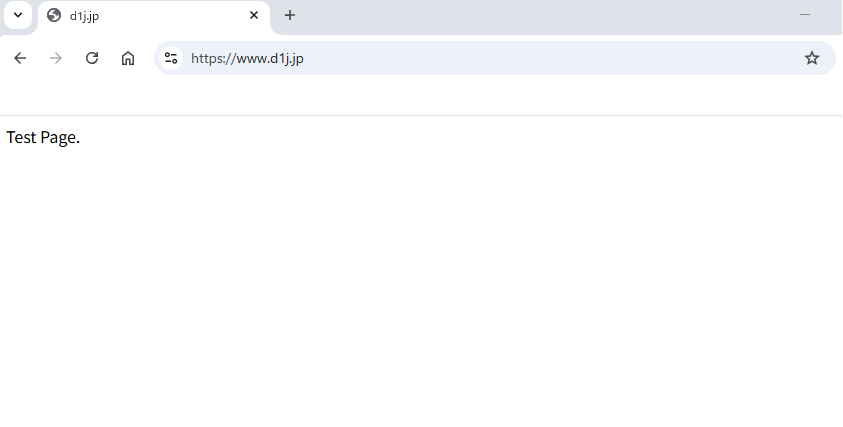Click the word "Page." on the page
Viewport: 843px width, 427px height.
coord(60,138)
